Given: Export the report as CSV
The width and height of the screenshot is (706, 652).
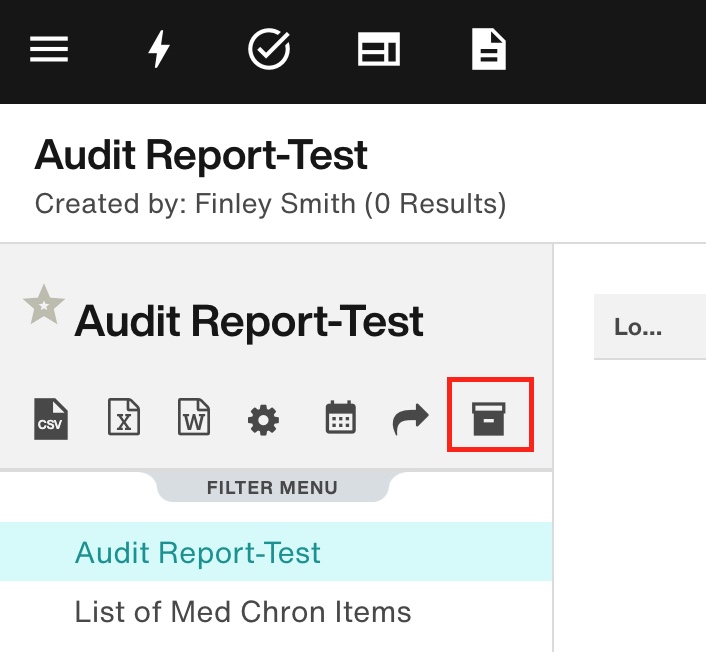Looking at the screenshot, I should point(51,419).
